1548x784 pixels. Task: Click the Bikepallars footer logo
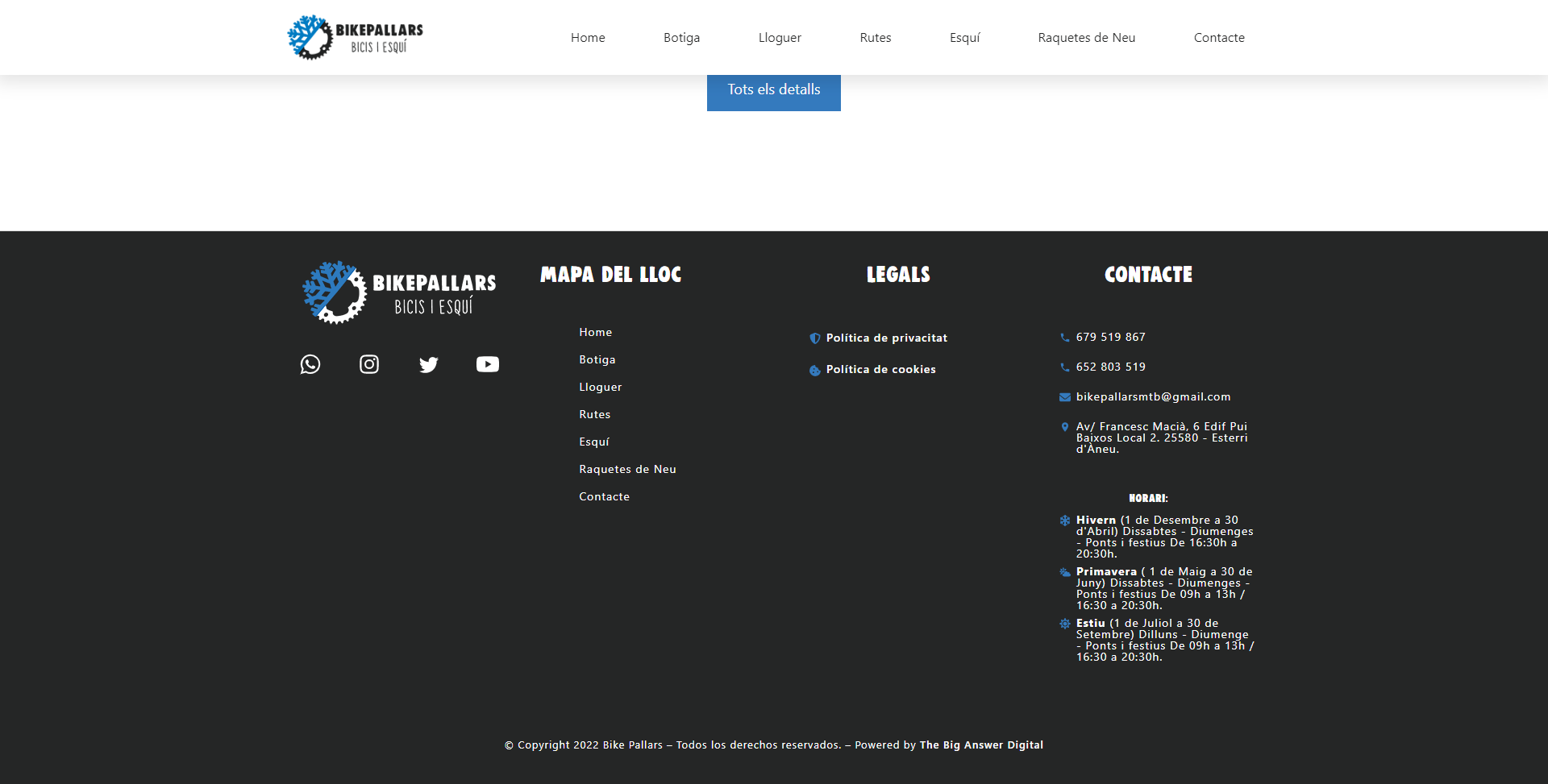(399, 292)
